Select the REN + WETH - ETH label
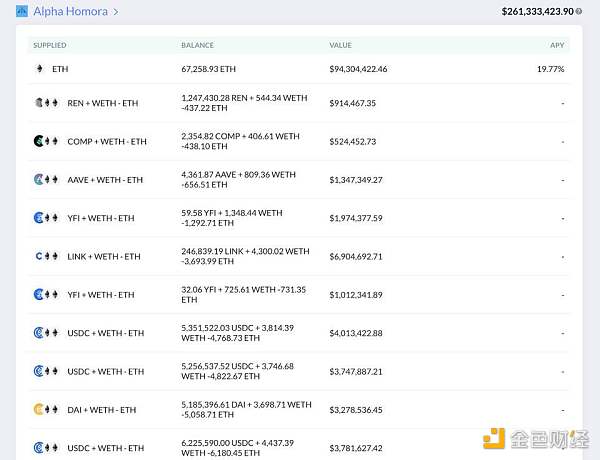Screen dimensions: 600x460 pyautogui.click(x=103, y=103)
